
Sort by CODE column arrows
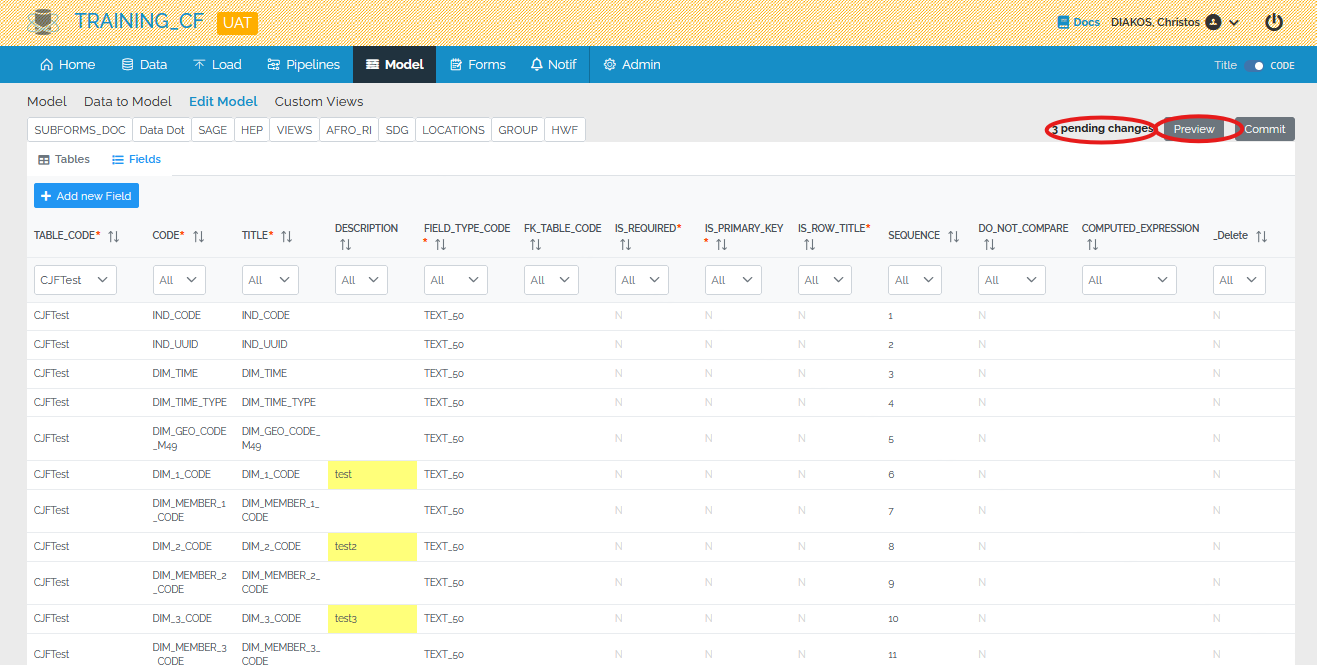coord(198,236)
